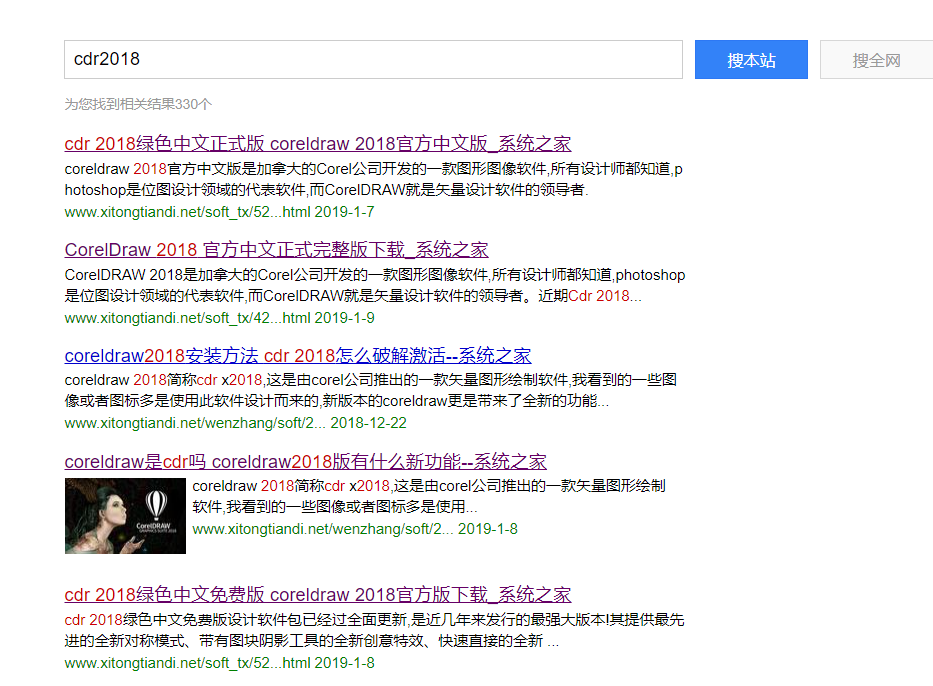Click URL wenzhang/soft/2... dated 2019-1-8
This screenshot has width=933, height=686.
355,530
